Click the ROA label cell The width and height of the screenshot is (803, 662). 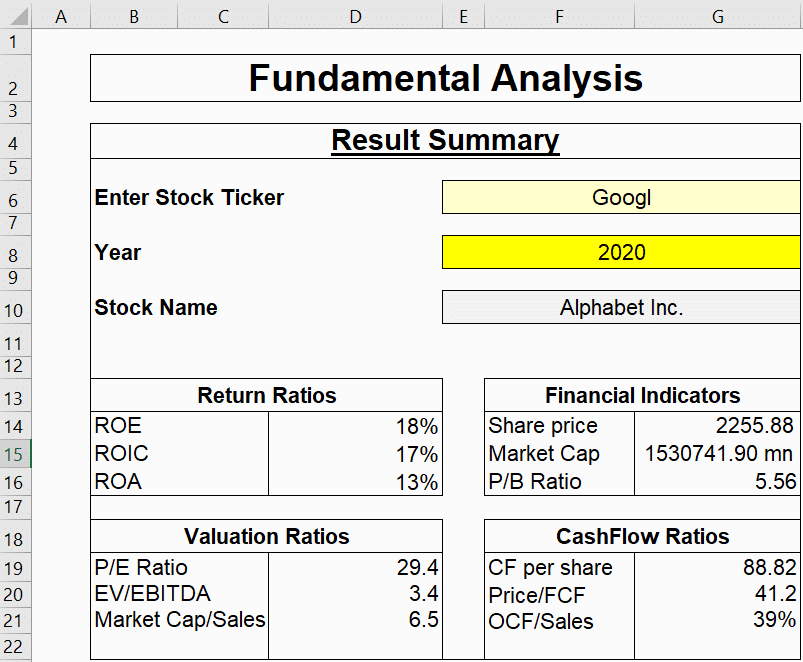pos(179,481)
